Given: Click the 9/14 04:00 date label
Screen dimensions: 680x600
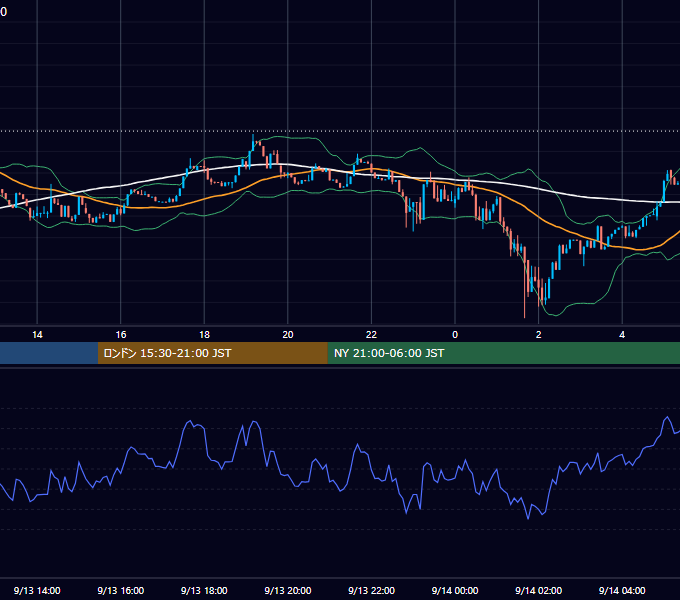Looking at the screenshot, I should pos(622,590).
